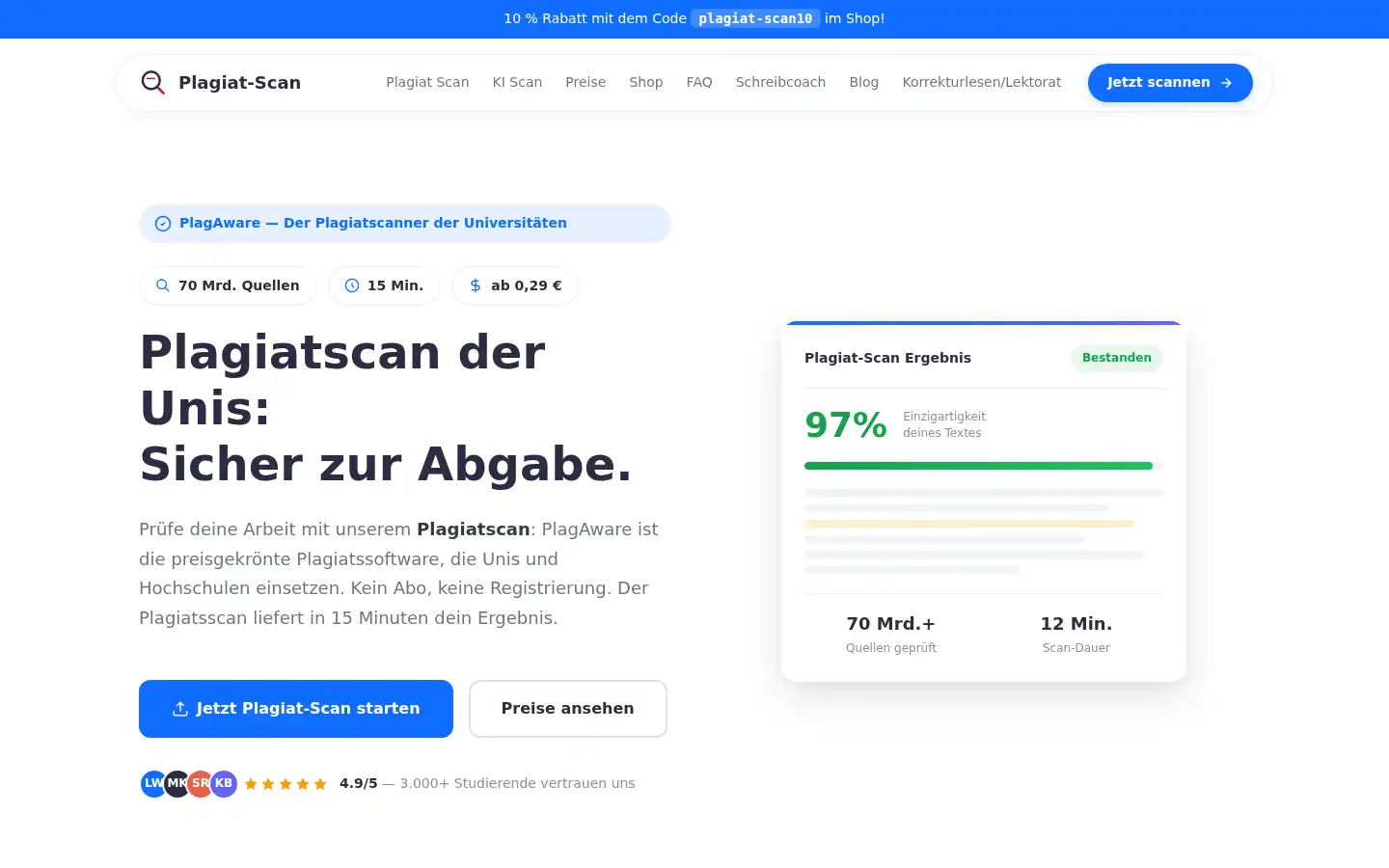Image resolution: width=1389 pixels, height=868 pixels.
Task: Open the Blog nav link
Action: coord(864,82)
